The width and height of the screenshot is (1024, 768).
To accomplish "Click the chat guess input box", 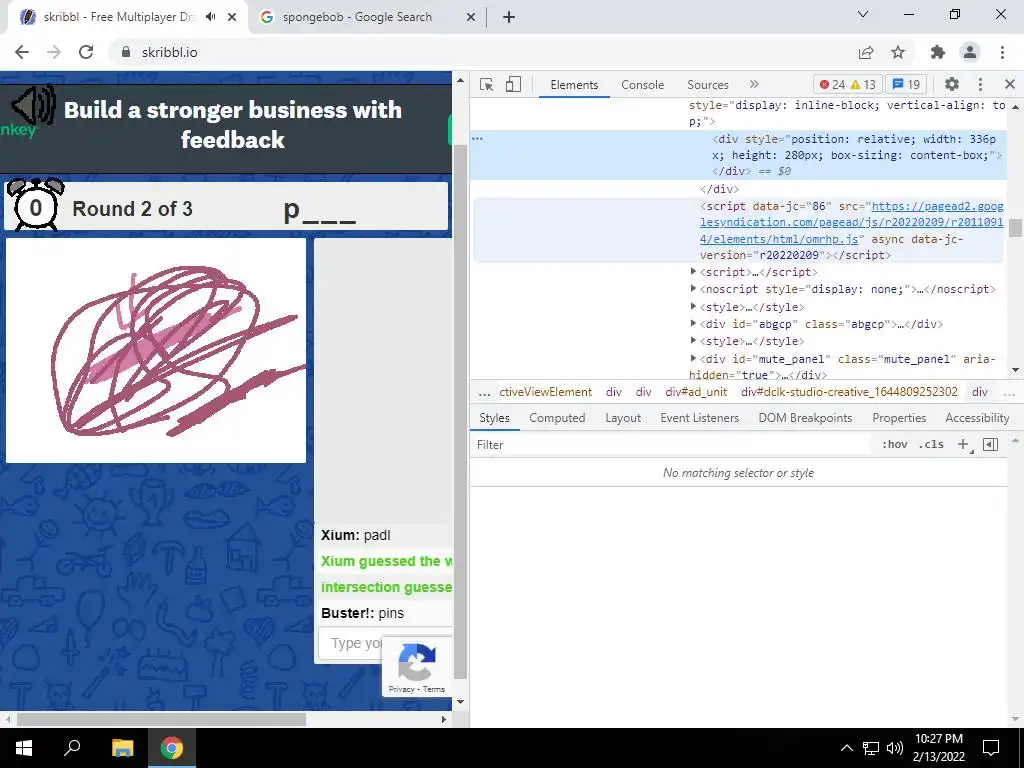I will coord(385,643).
